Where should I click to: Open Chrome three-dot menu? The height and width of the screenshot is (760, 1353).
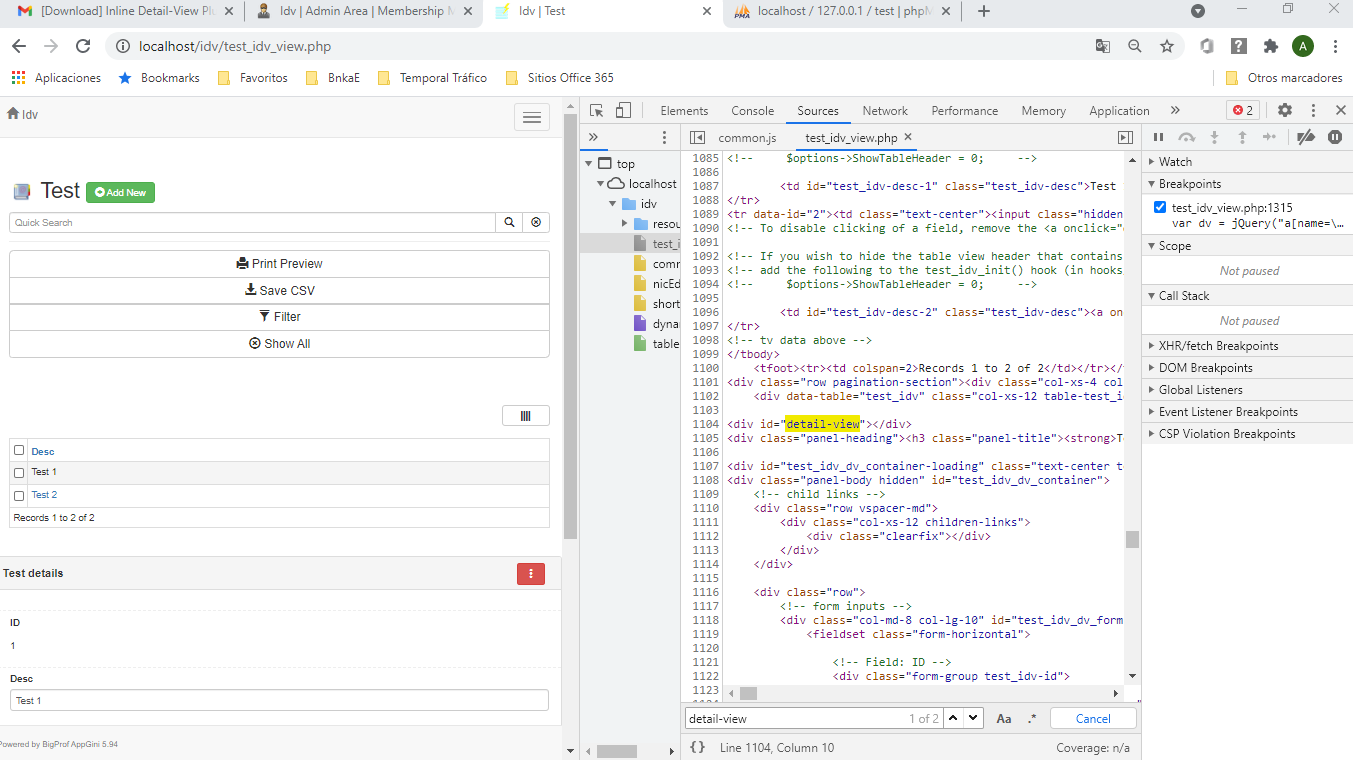point(1335,46)
